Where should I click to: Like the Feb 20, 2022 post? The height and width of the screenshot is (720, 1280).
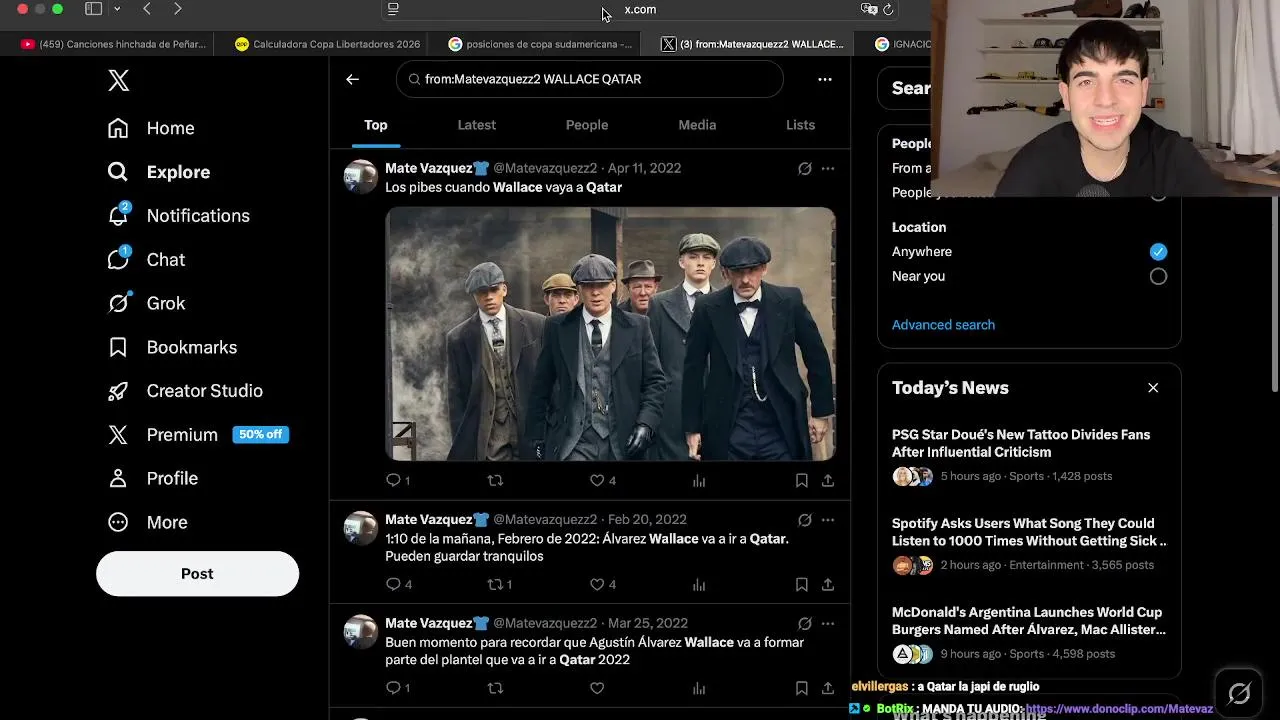(x=602, y=585)
